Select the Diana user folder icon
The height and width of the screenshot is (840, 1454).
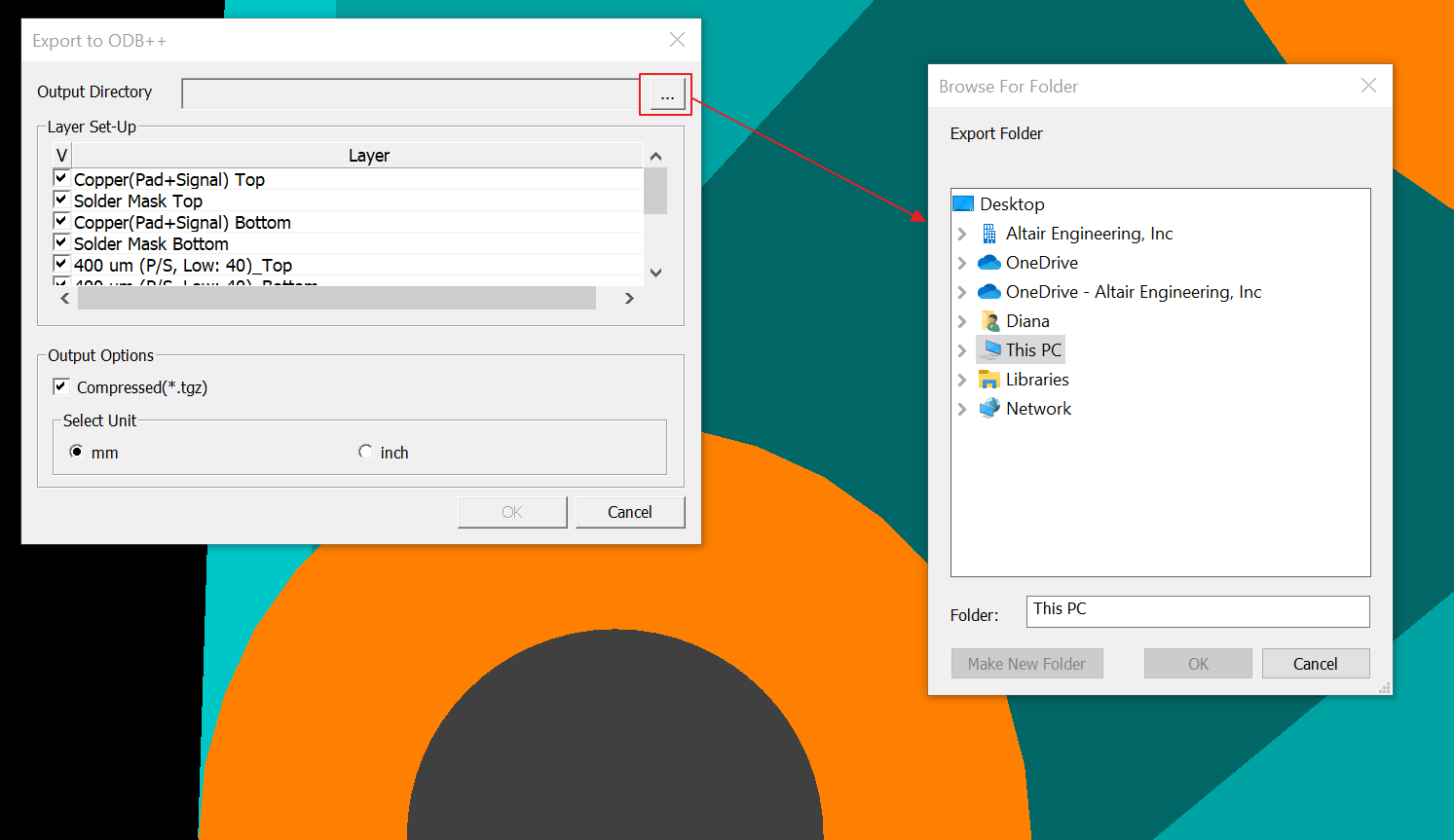pyautogui.click(x=989, y=321)
